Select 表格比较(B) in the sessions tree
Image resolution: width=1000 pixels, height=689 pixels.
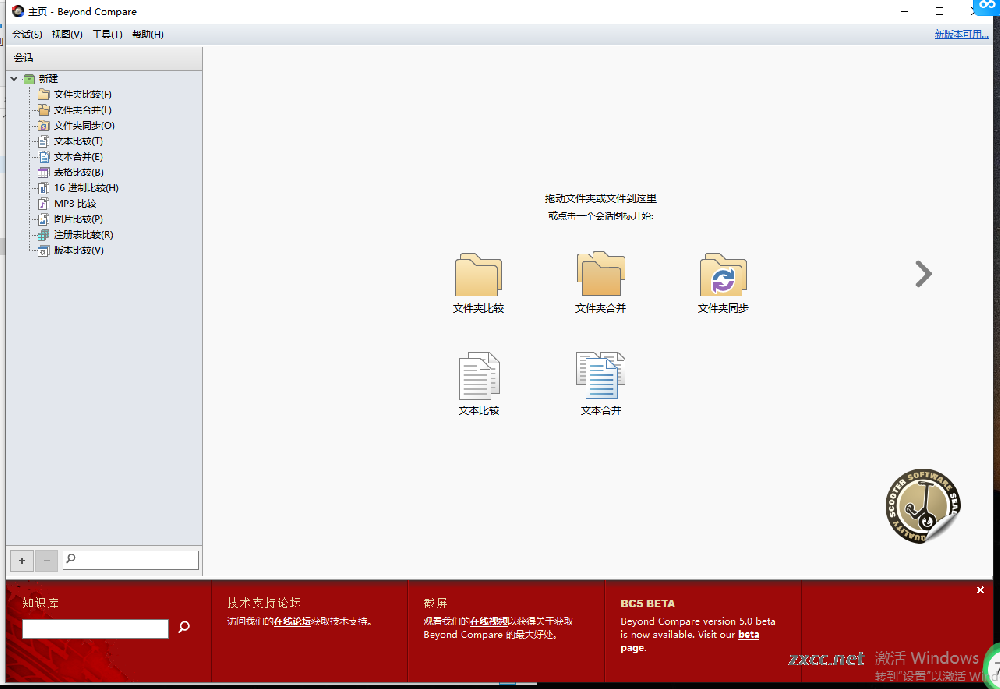[78, 172]
